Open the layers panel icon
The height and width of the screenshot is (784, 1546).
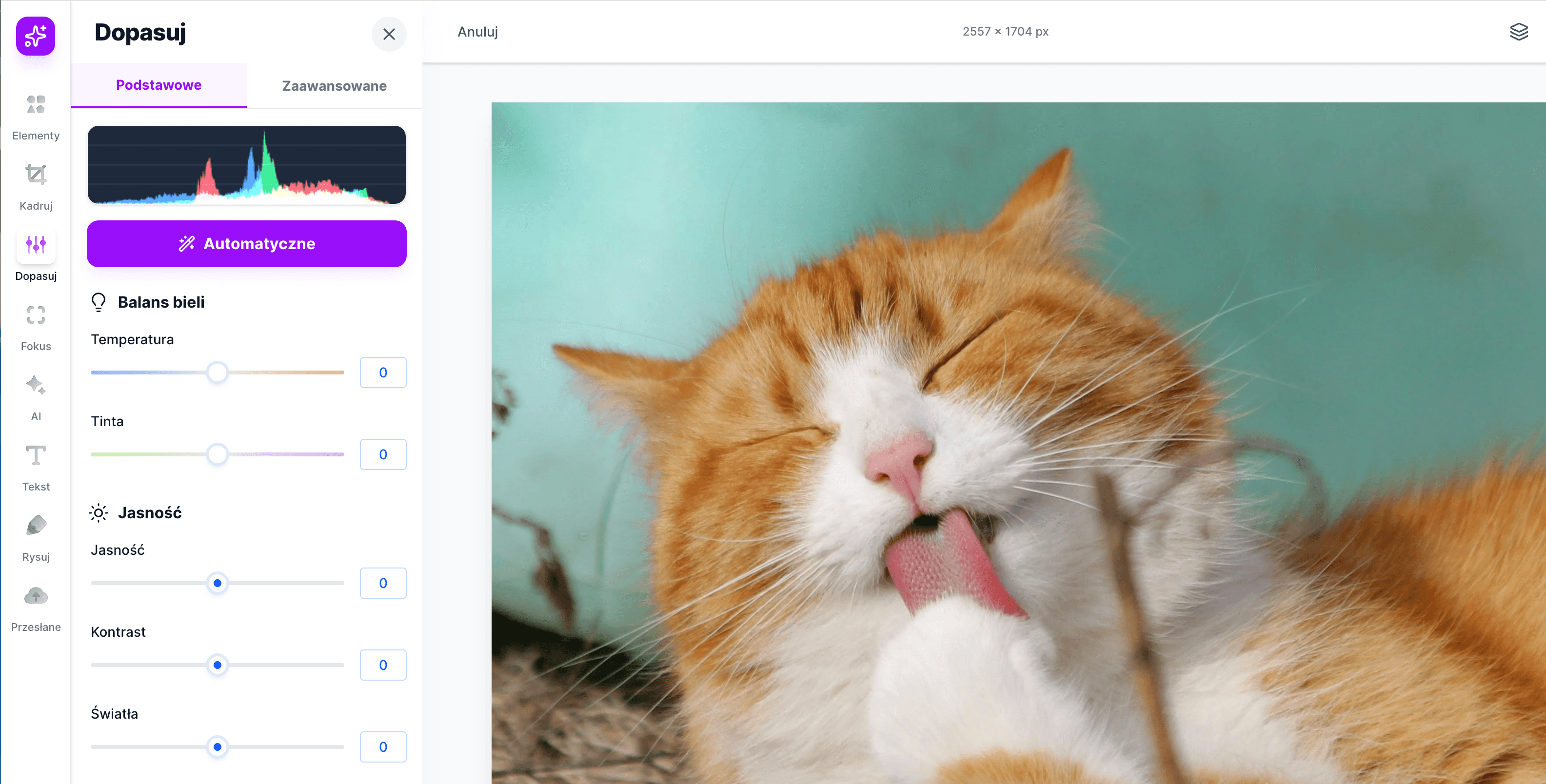[1518, 32]
